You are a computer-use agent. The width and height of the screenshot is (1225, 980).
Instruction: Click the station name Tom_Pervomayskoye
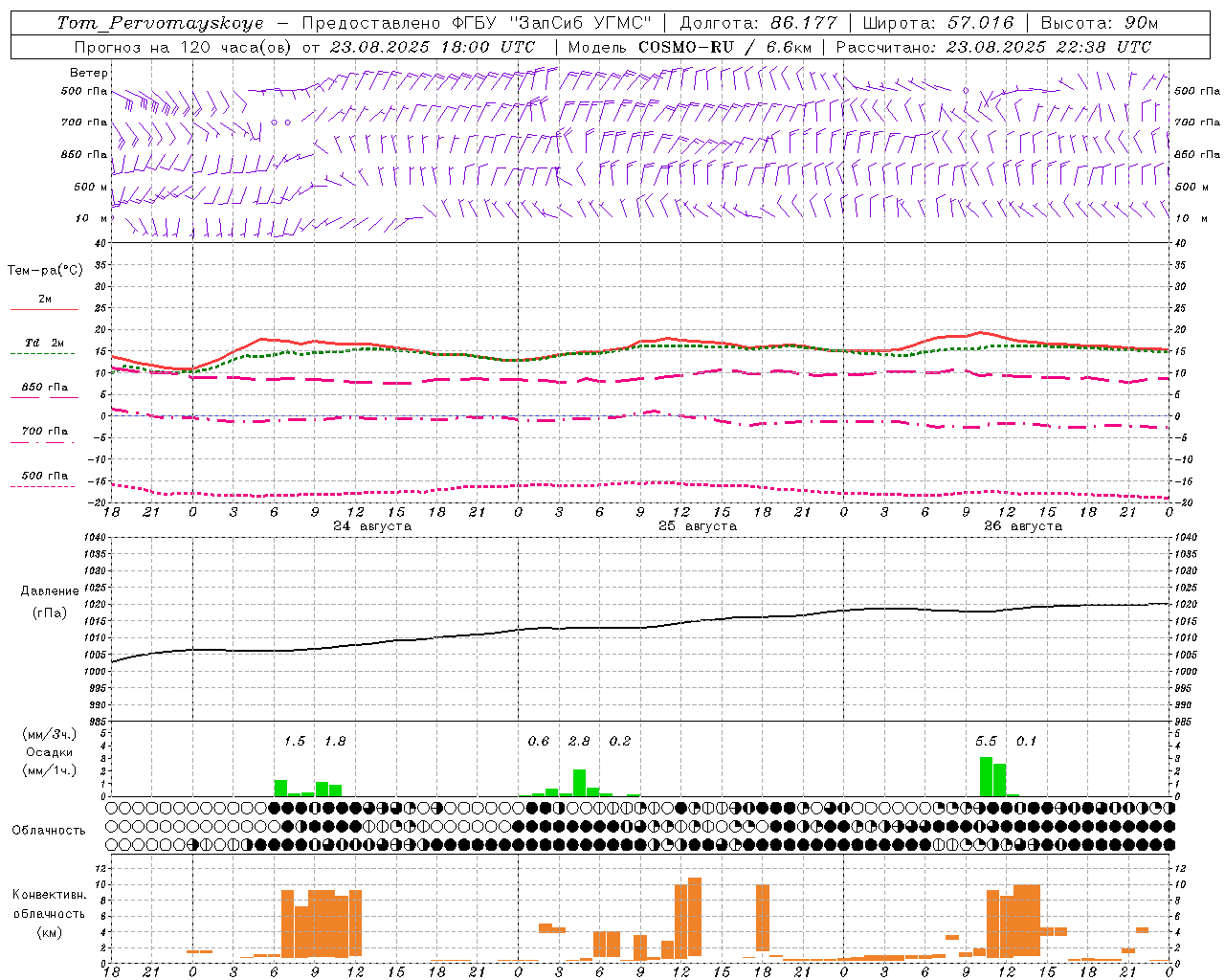click(x=160, y=23)
